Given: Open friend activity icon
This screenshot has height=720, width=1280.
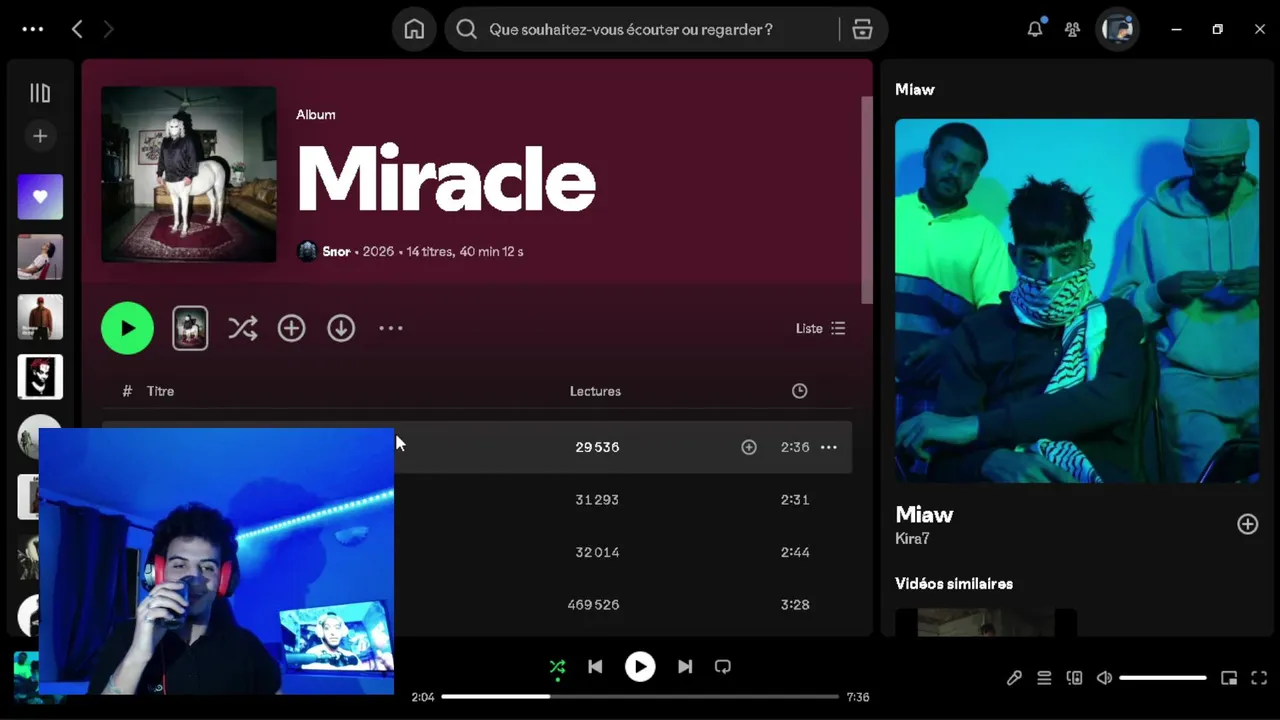Looking at the screenshot, I should 1072,29.
